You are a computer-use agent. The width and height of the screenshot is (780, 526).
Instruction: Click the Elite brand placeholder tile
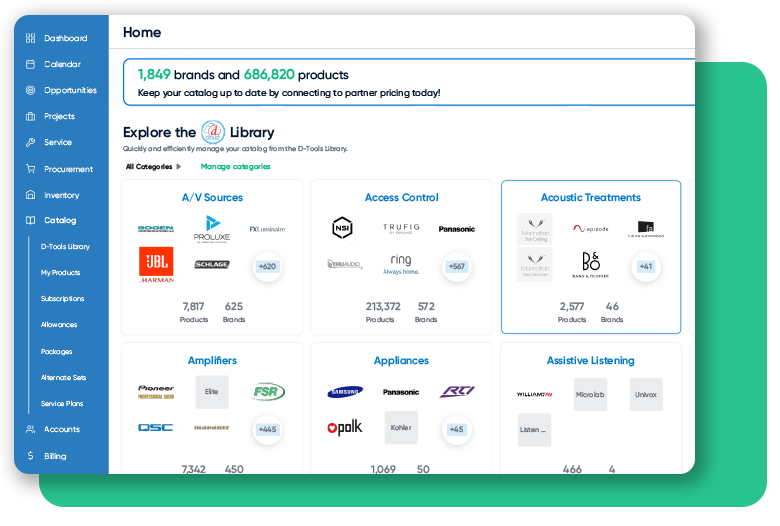[x=212, y=392]
